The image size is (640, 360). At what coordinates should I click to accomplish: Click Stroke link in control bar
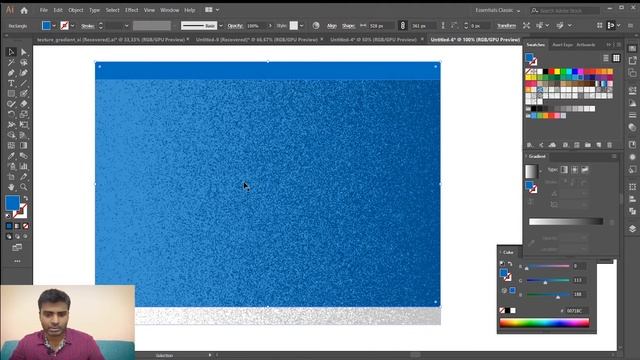[x=88, y=26]
